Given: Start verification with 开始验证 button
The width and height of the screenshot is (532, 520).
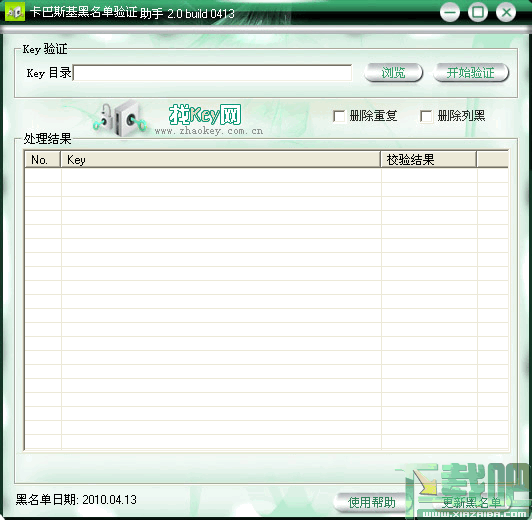Looking at the screenshot, I should [x=471, y=73].
